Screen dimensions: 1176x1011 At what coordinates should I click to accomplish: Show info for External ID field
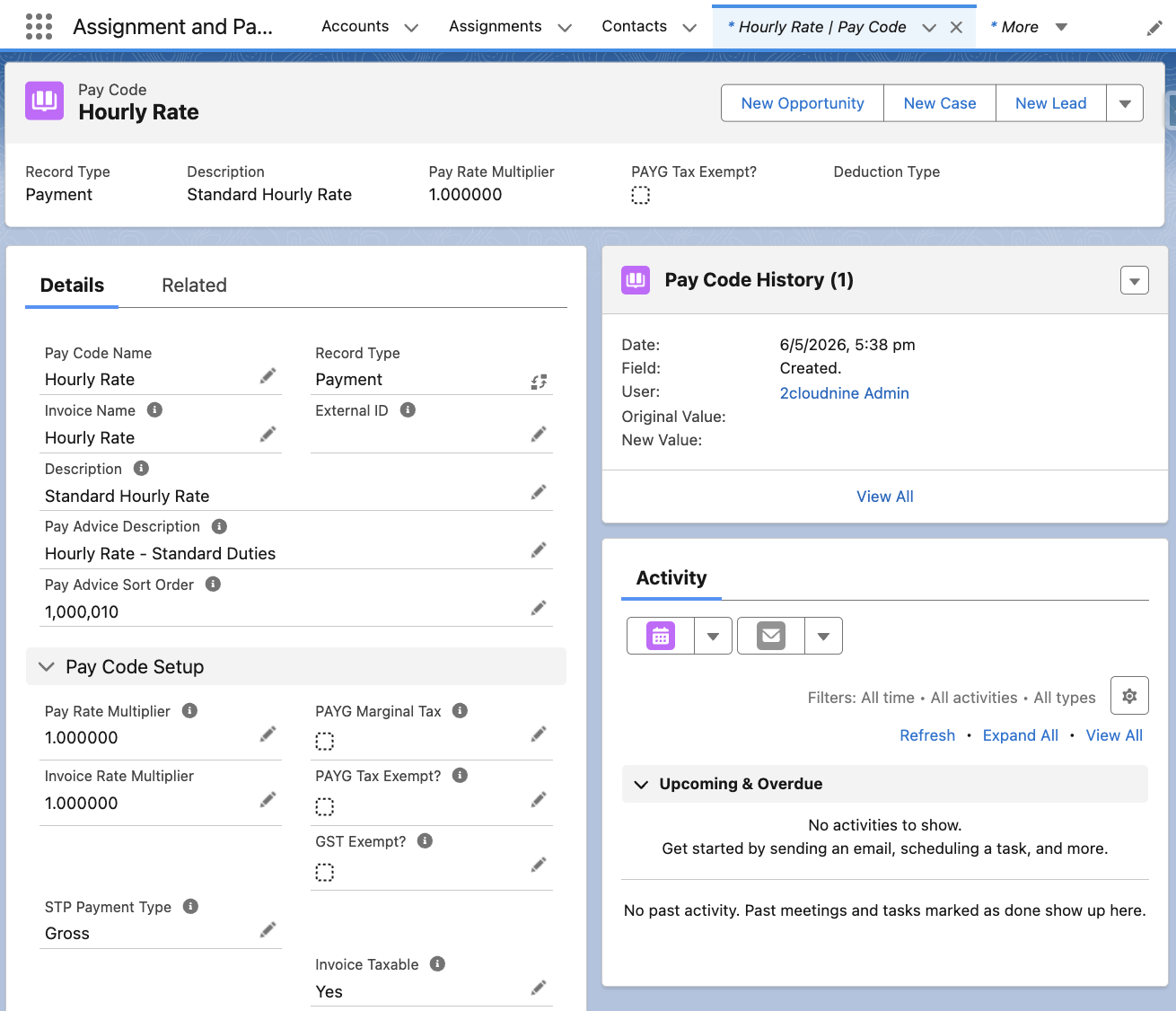coord(408,409)
